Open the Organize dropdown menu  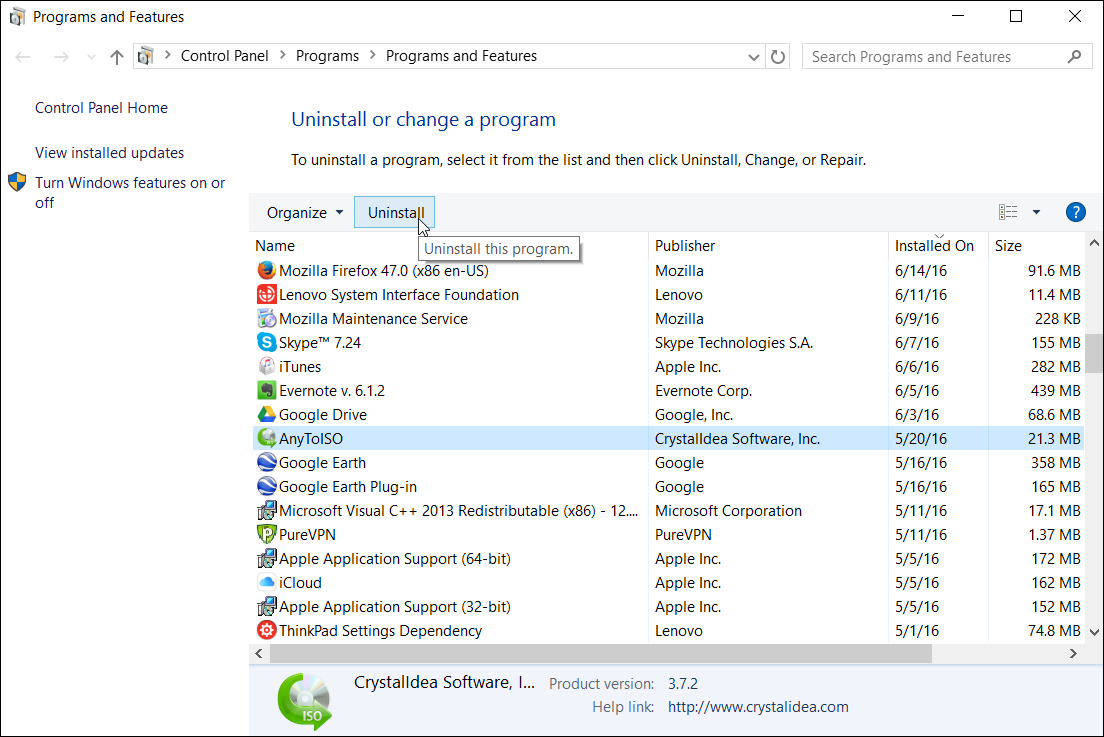tap(304, 213)
